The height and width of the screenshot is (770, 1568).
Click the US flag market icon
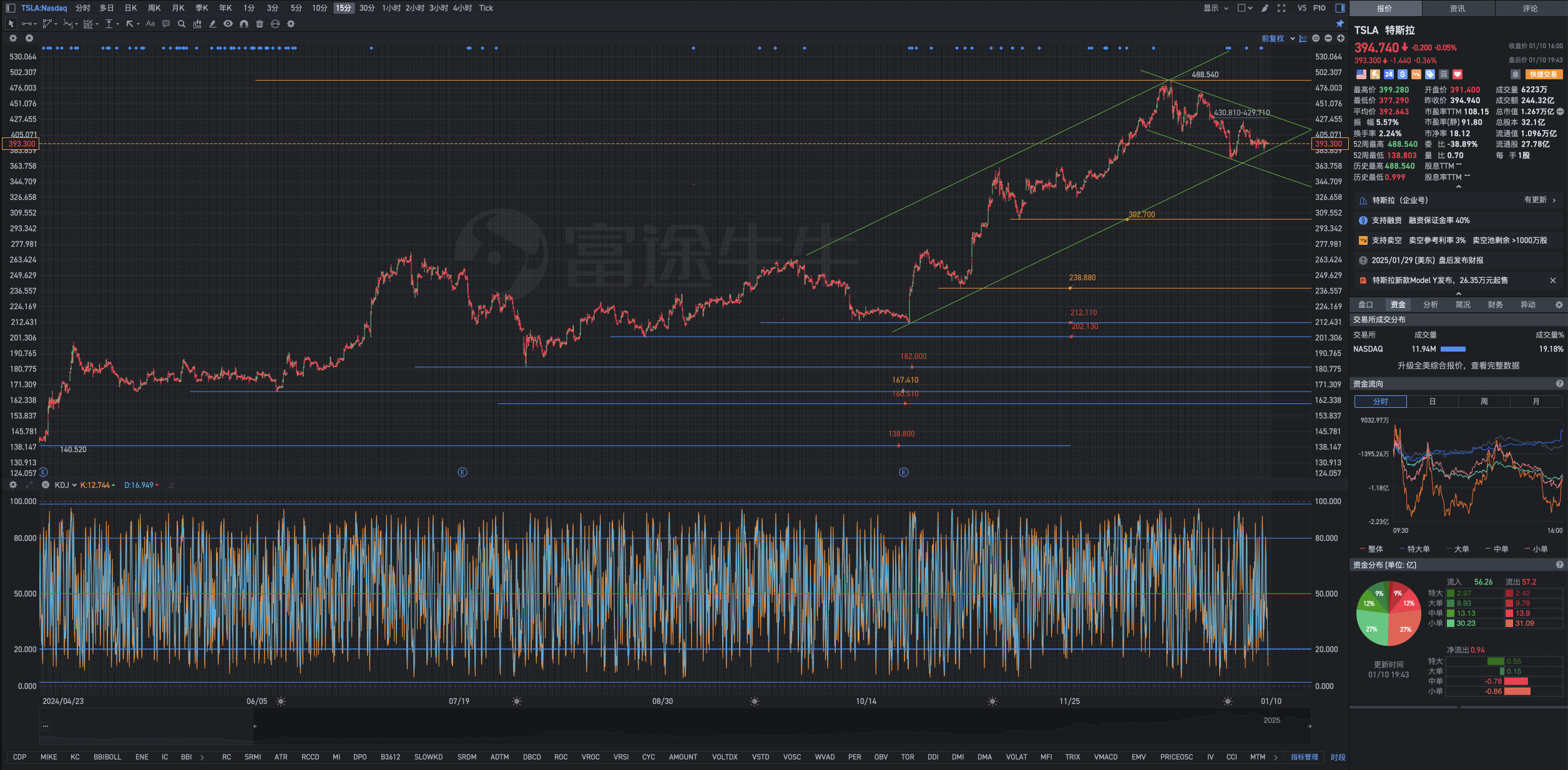pyautogui.click(x=1361, y=74)
